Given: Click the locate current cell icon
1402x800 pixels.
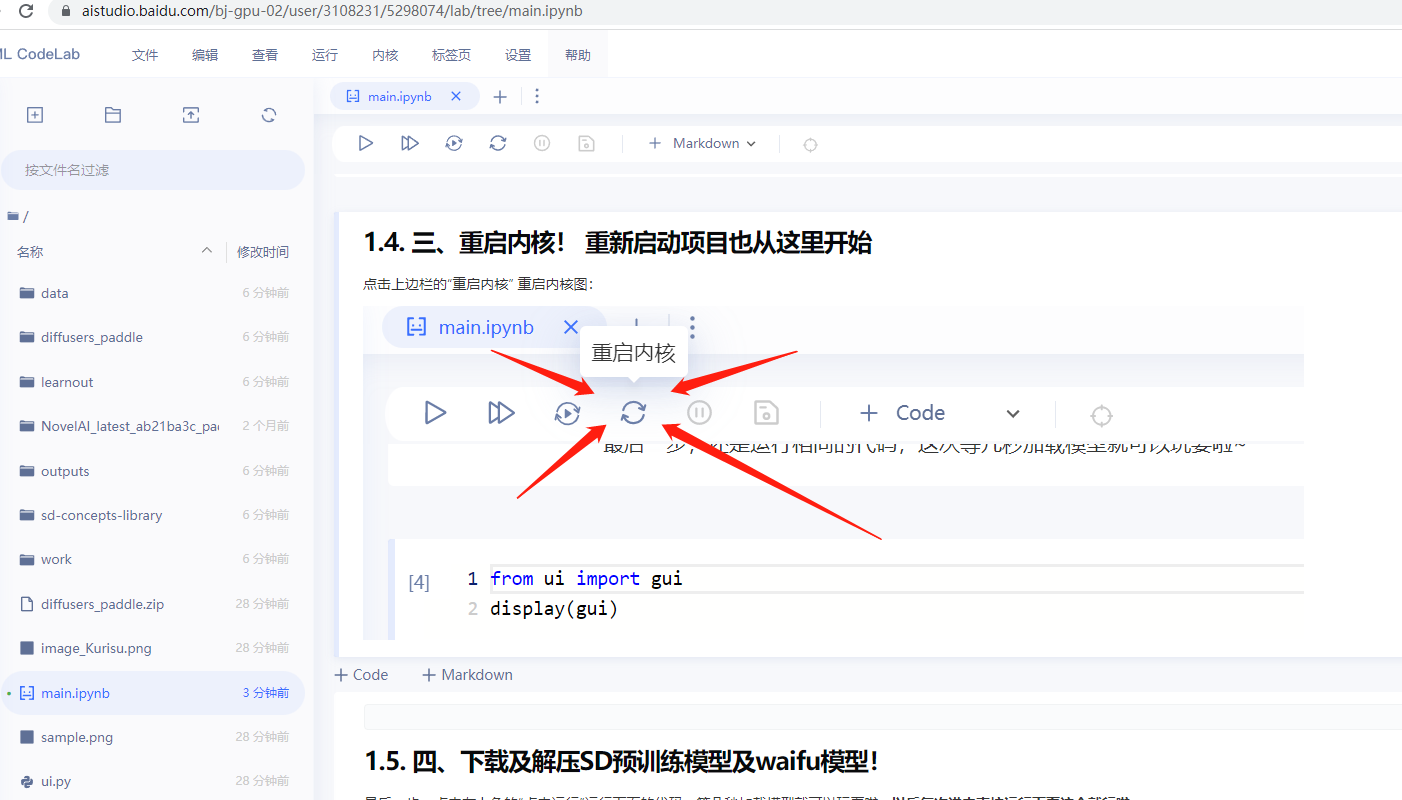Looking at the screenshot, I should [x=810, y=144].
